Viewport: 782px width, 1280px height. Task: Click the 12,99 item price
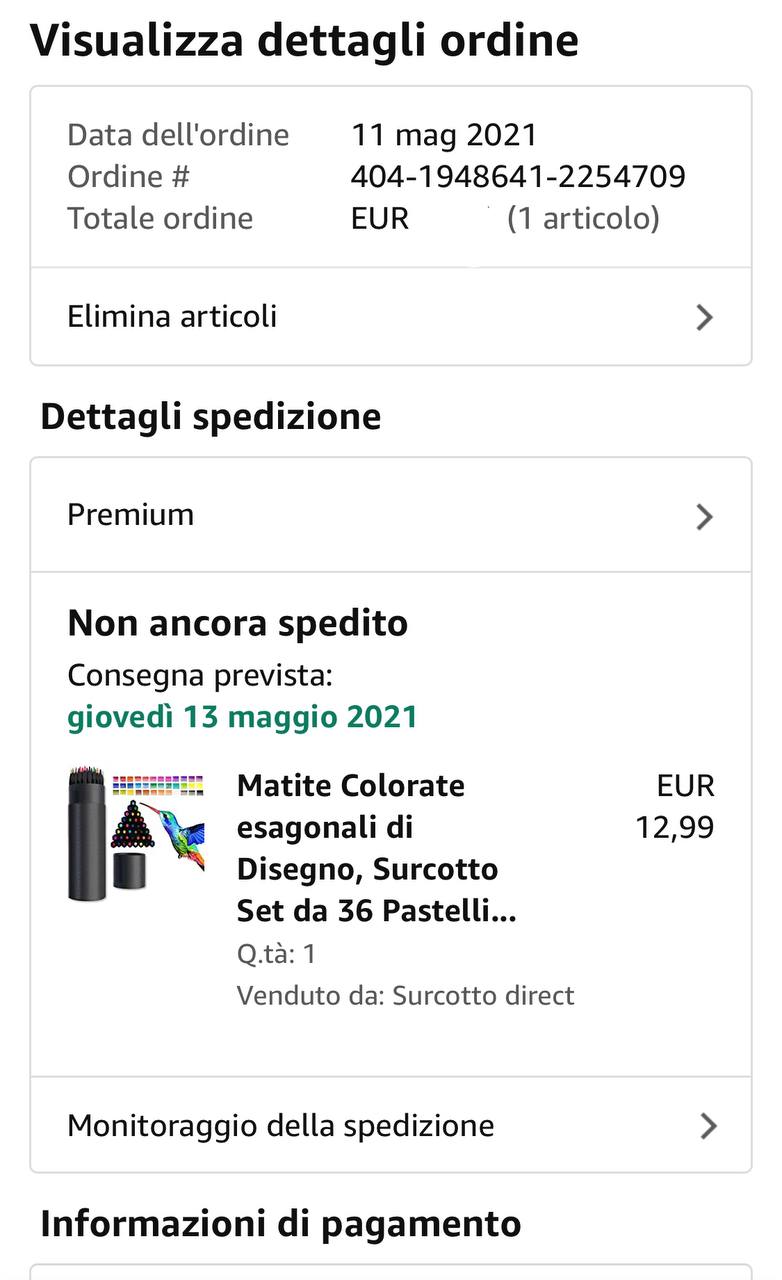click(x=675, y=828)
